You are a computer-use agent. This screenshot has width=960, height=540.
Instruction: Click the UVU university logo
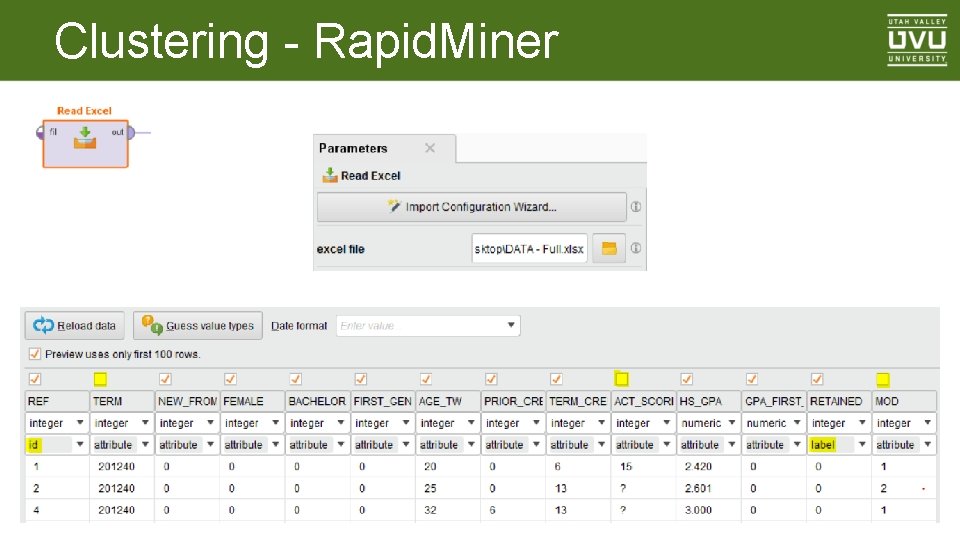[x=917, y=40]
